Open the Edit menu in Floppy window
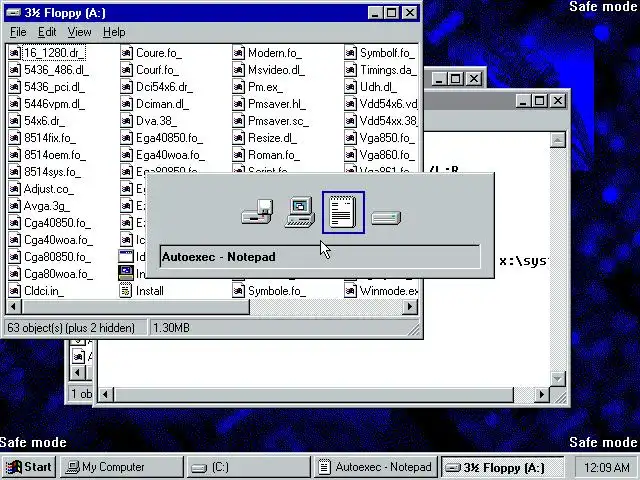Screen dimensions: 640x480 click(47, 32)
